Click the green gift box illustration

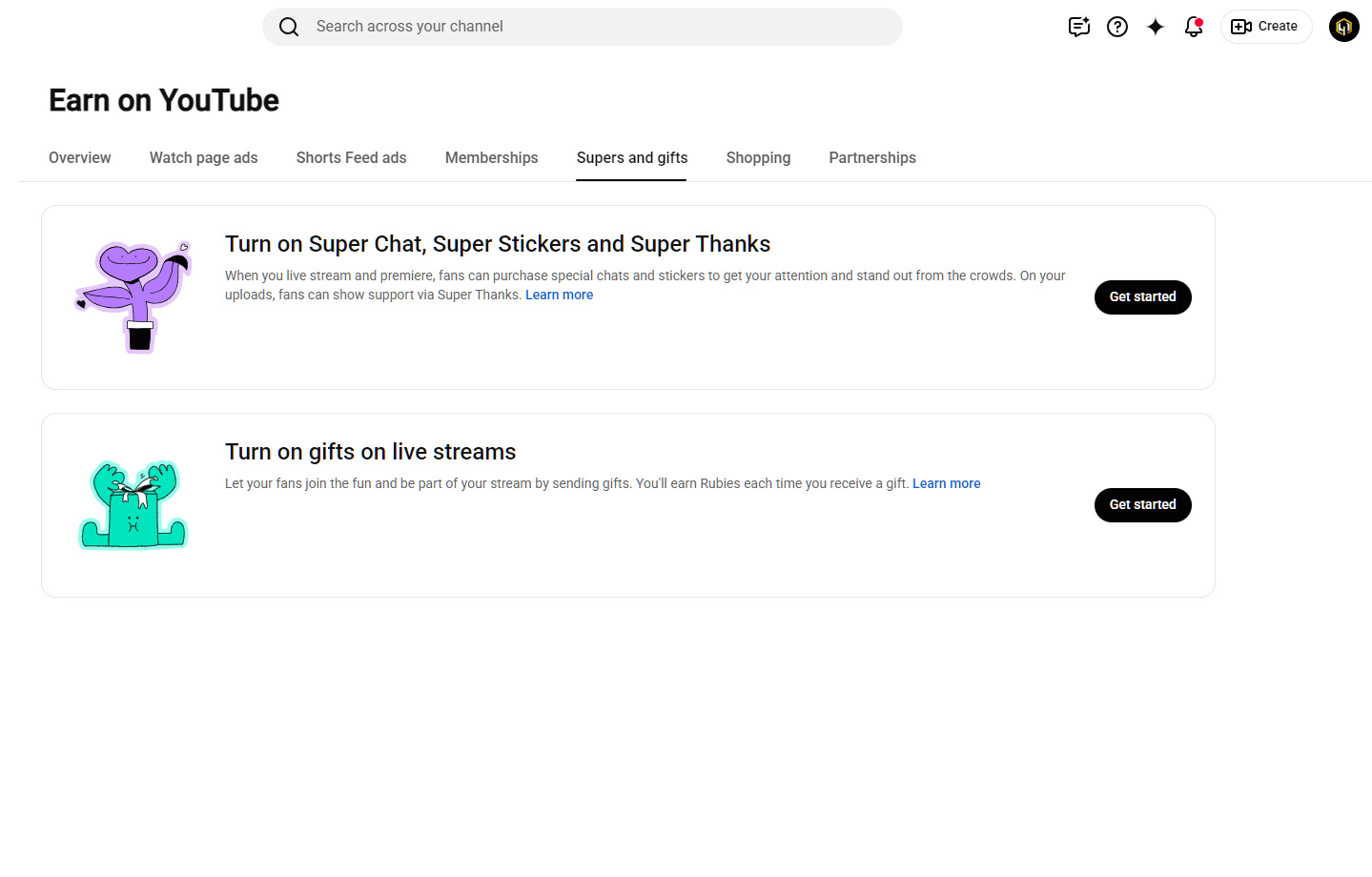(133, 505)
